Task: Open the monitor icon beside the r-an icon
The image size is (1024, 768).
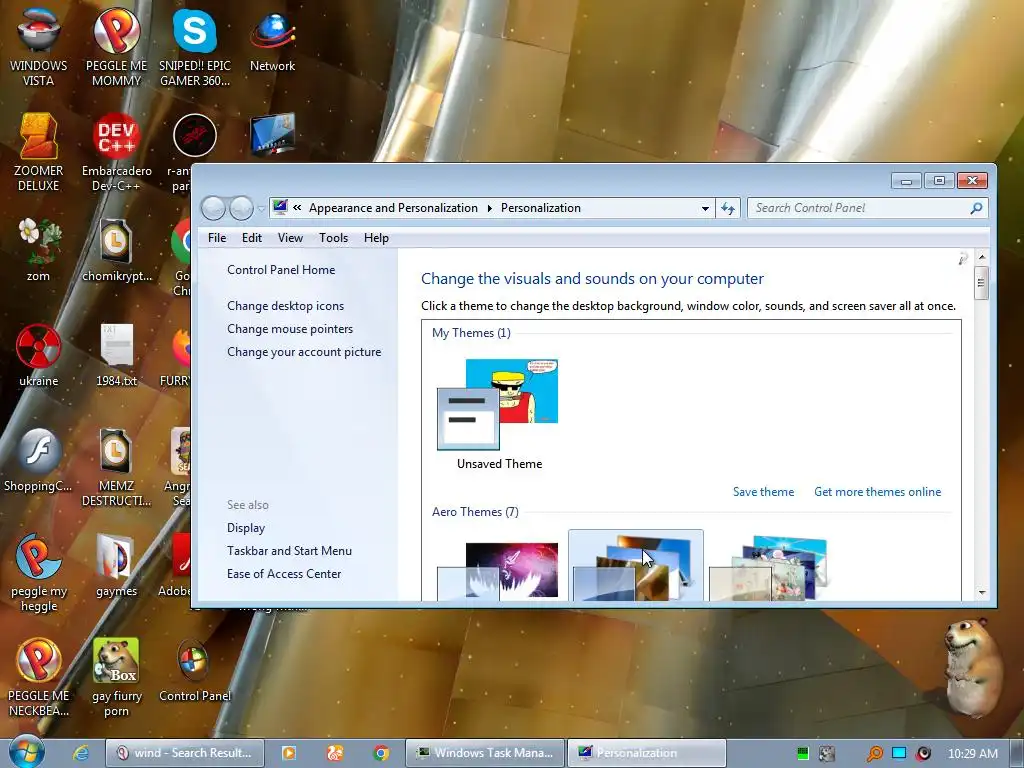Action: tap(272, 135)
